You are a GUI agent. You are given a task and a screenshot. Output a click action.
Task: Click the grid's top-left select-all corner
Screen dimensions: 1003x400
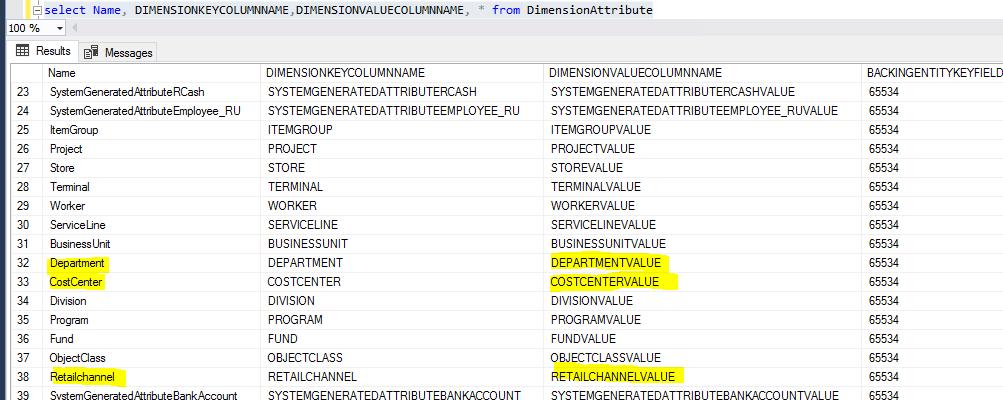(26, 73)
